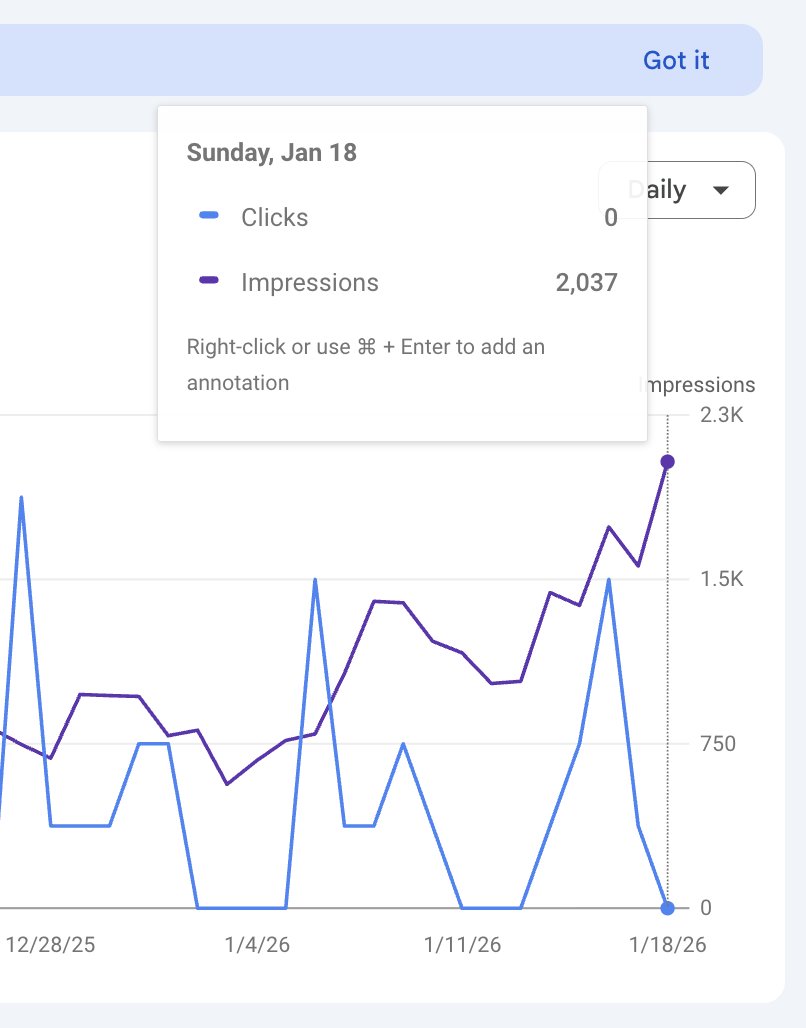Click the 1.5K y-axis label
This screenshot has width=806, height=1028.
tap(721, 579)
